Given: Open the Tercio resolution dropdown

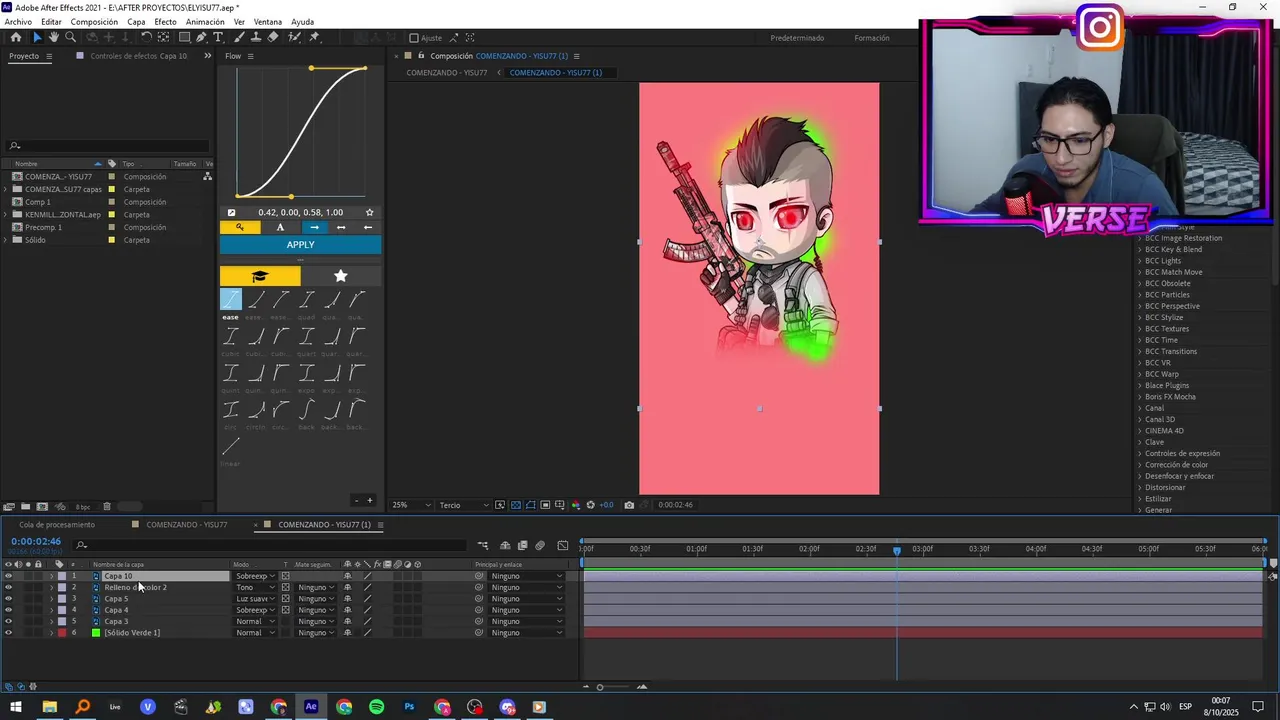Looking at the screenshot, I should coord(465,505).
